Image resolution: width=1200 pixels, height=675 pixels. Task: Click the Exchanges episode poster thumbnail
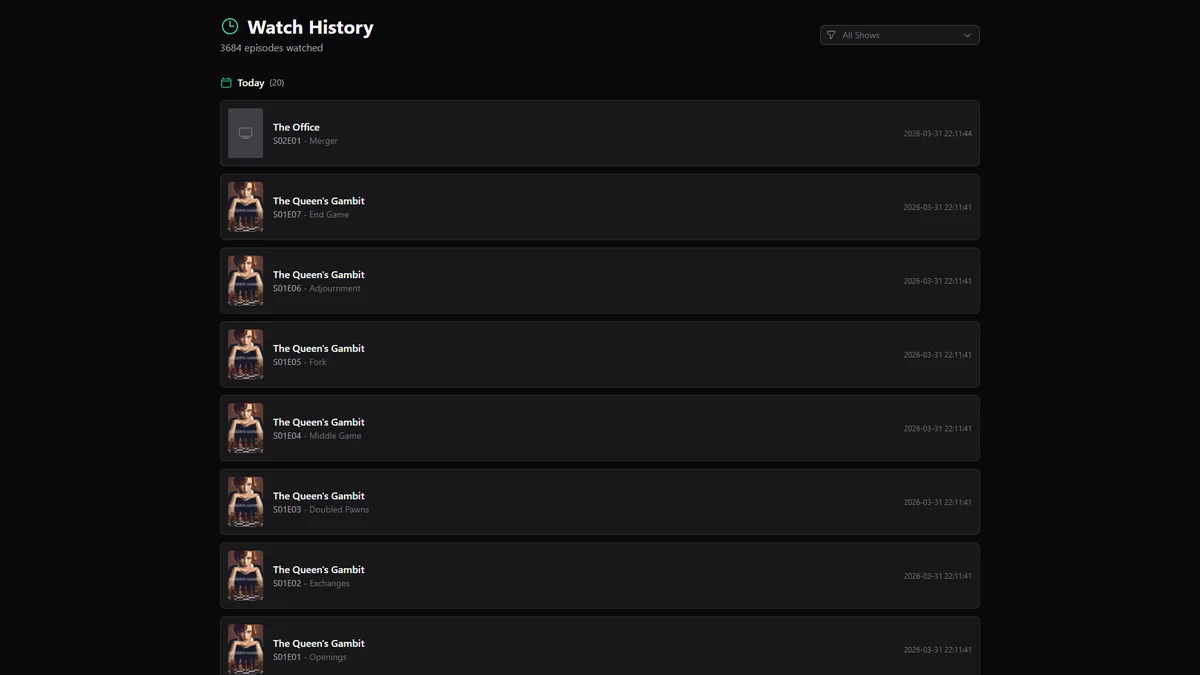[x=245, y=576]
